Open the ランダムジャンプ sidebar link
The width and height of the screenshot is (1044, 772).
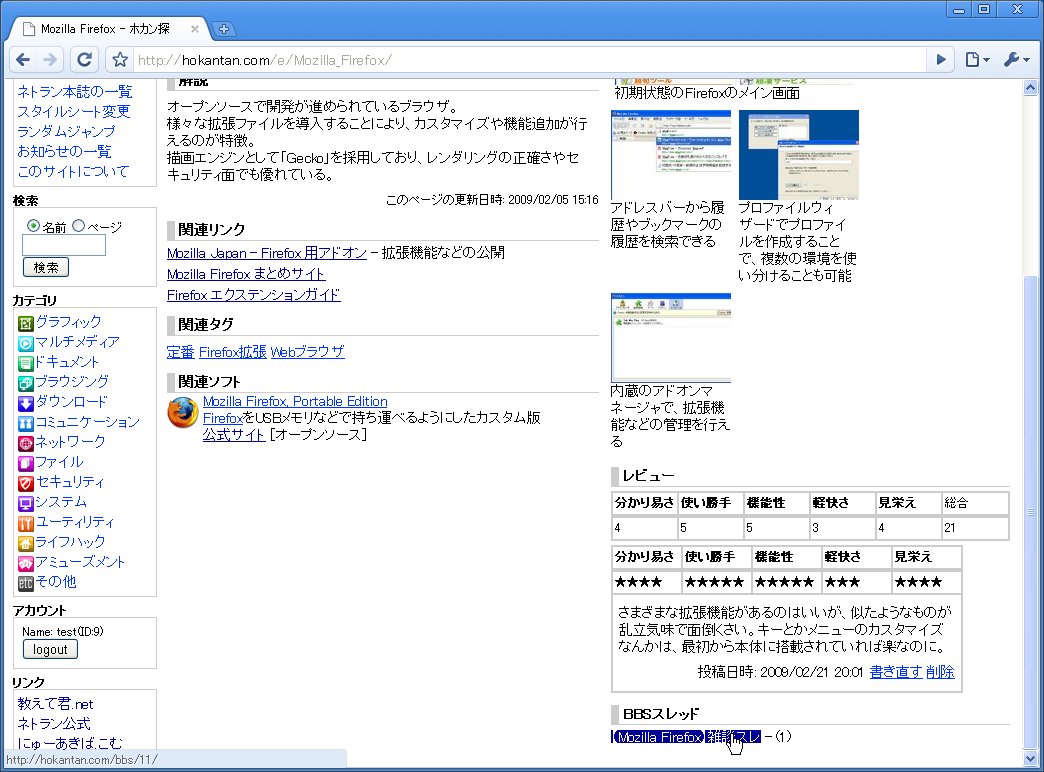click(66, 131)
